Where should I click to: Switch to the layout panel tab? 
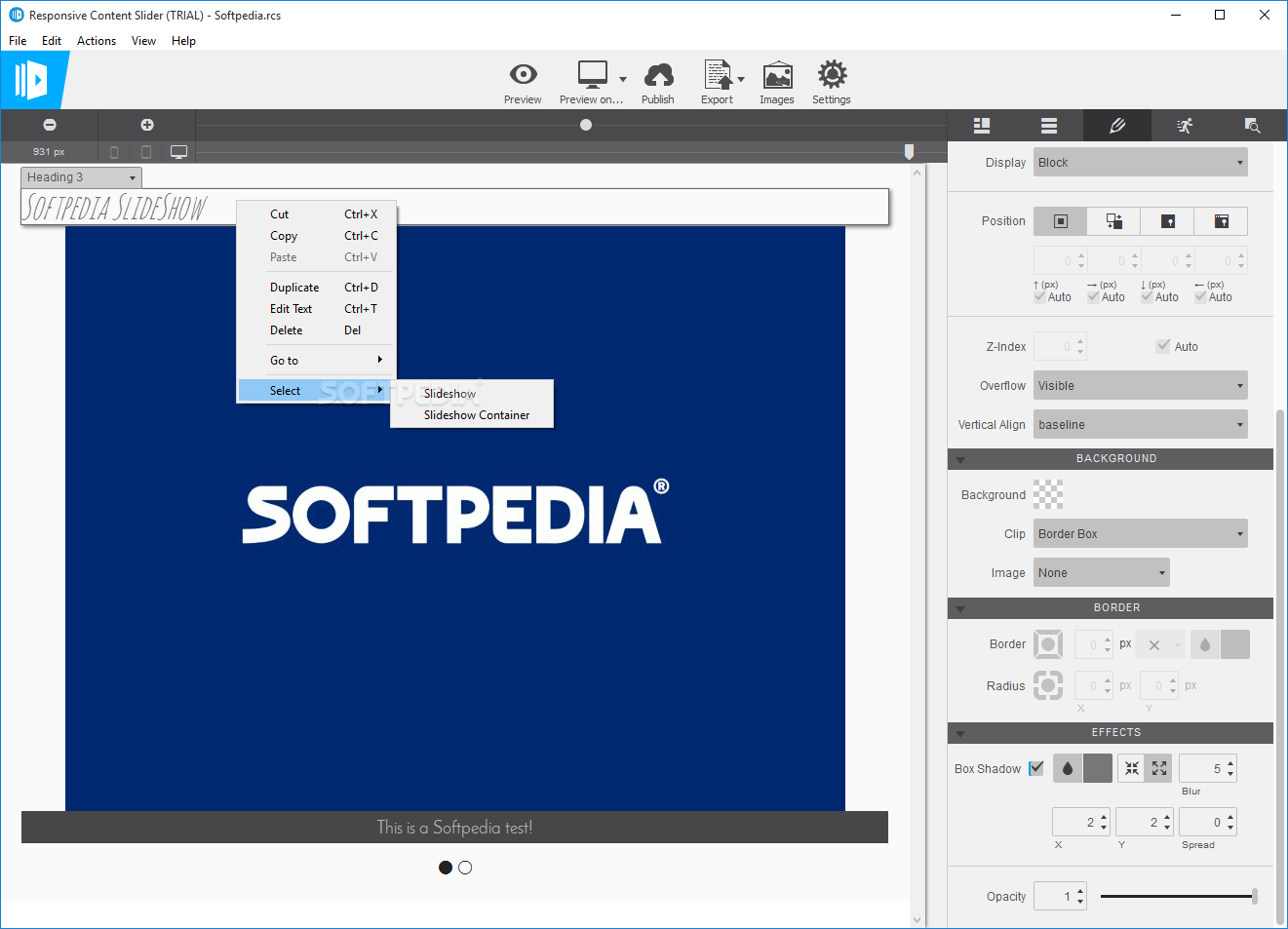(982, 126)
